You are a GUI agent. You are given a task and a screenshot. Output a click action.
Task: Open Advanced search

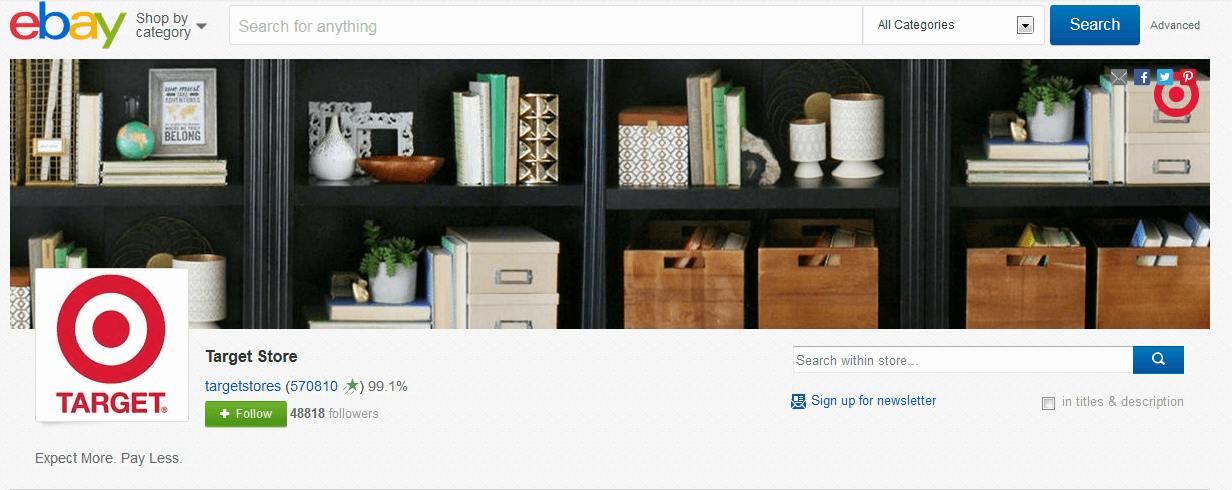1175,26
